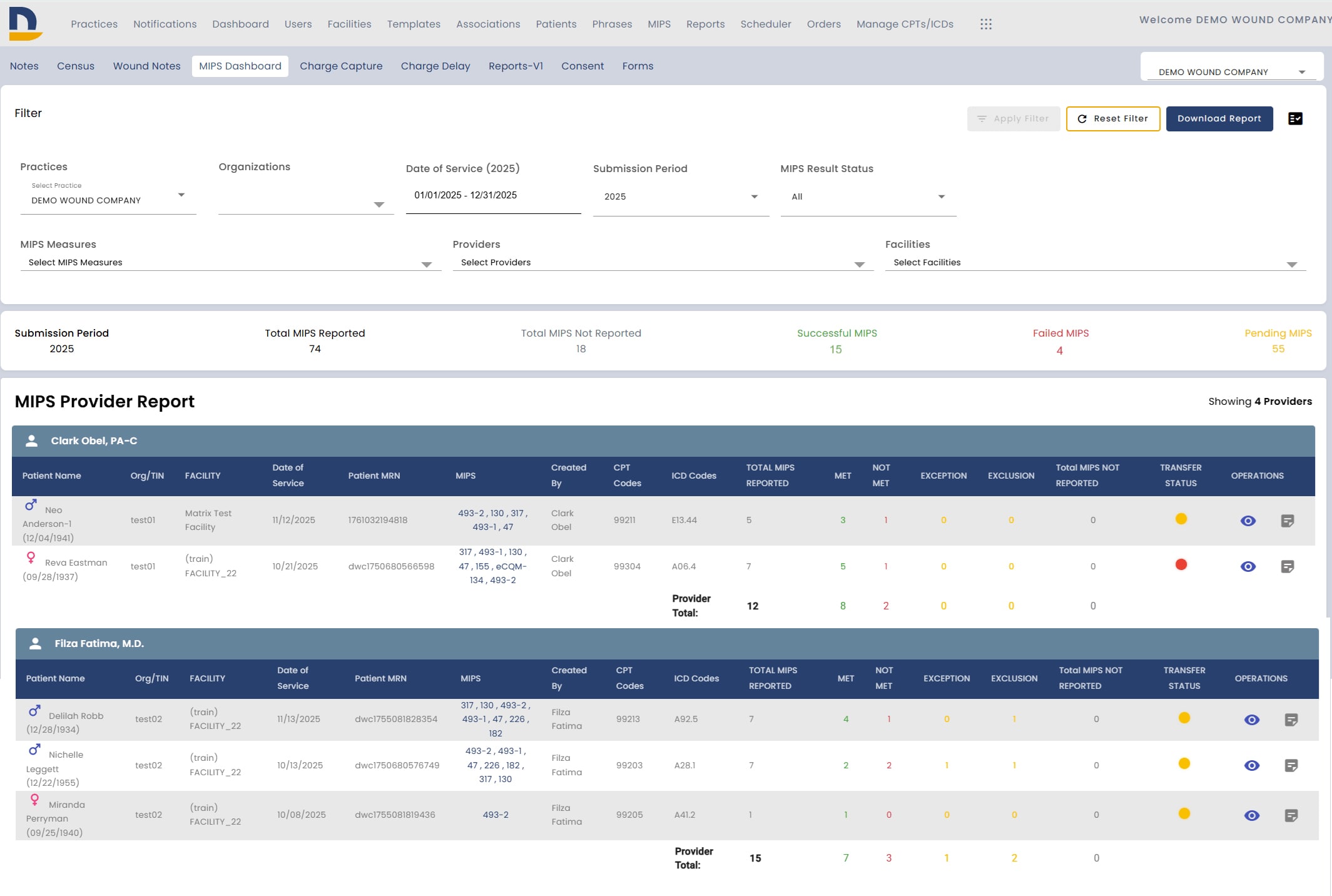This screenshot has height=896, width=1332.
Task: Click female gender icon beside Miranda Perryman
Action: (x=34, y=800)
